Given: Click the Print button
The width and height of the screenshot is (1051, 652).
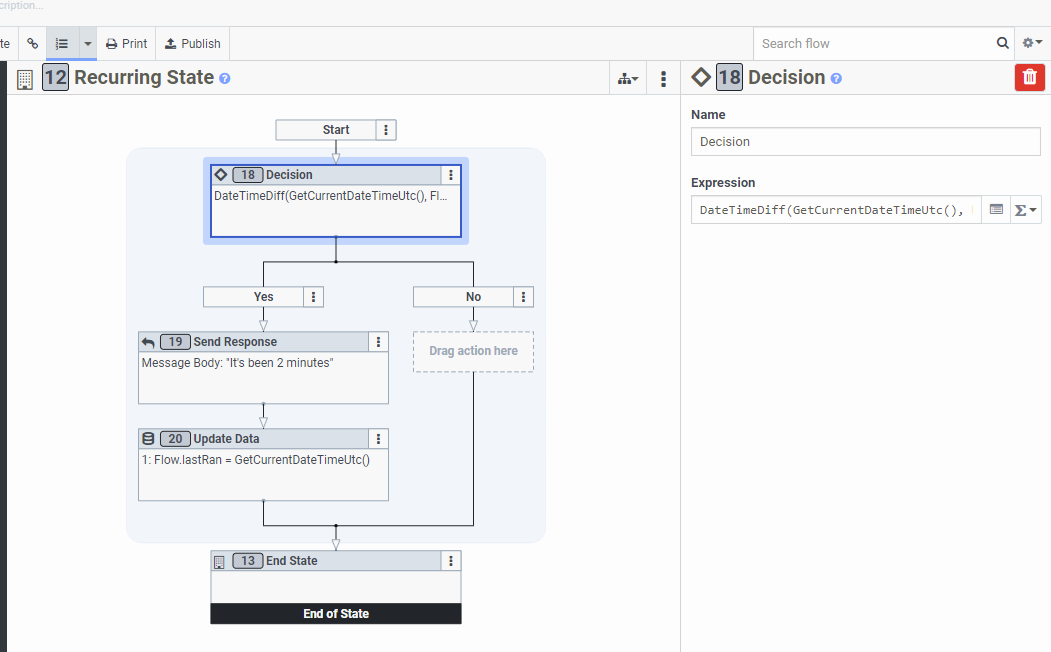Looking at the screenshot, I should click(126, 44).
